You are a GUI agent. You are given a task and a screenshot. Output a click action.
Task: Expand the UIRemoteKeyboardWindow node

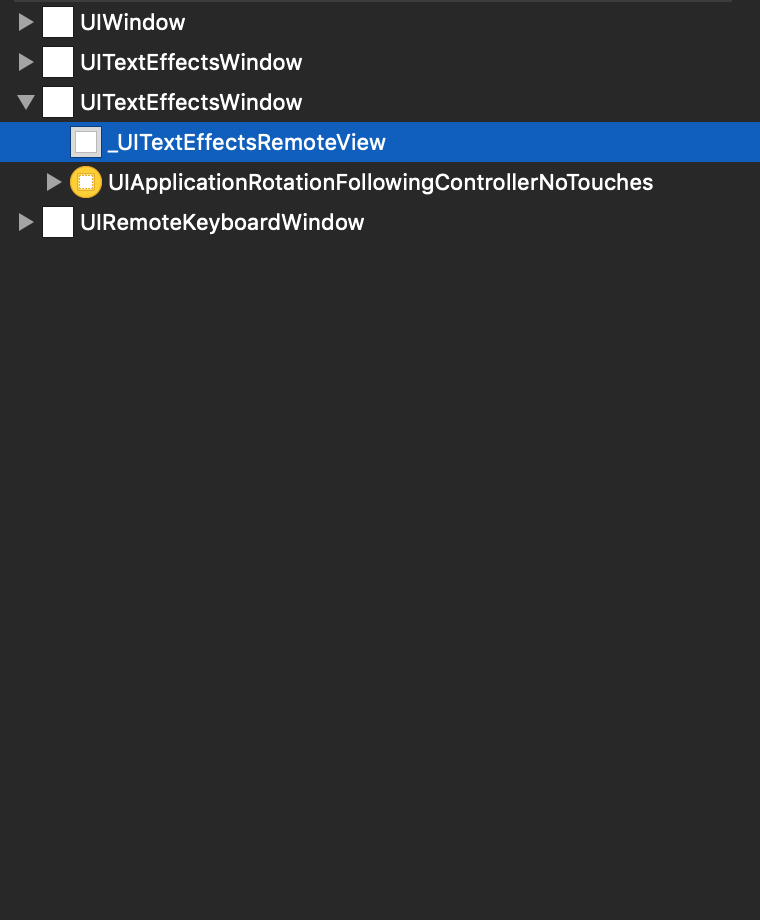point(25,222)
